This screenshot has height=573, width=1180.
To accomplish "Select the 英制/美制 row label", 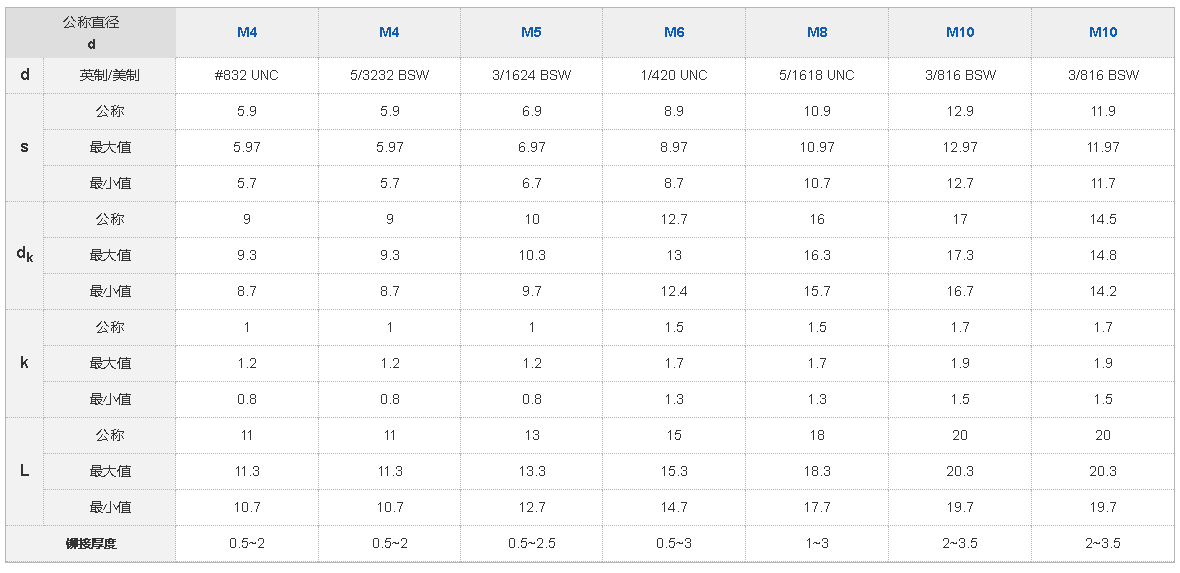I will coord(110,75).
